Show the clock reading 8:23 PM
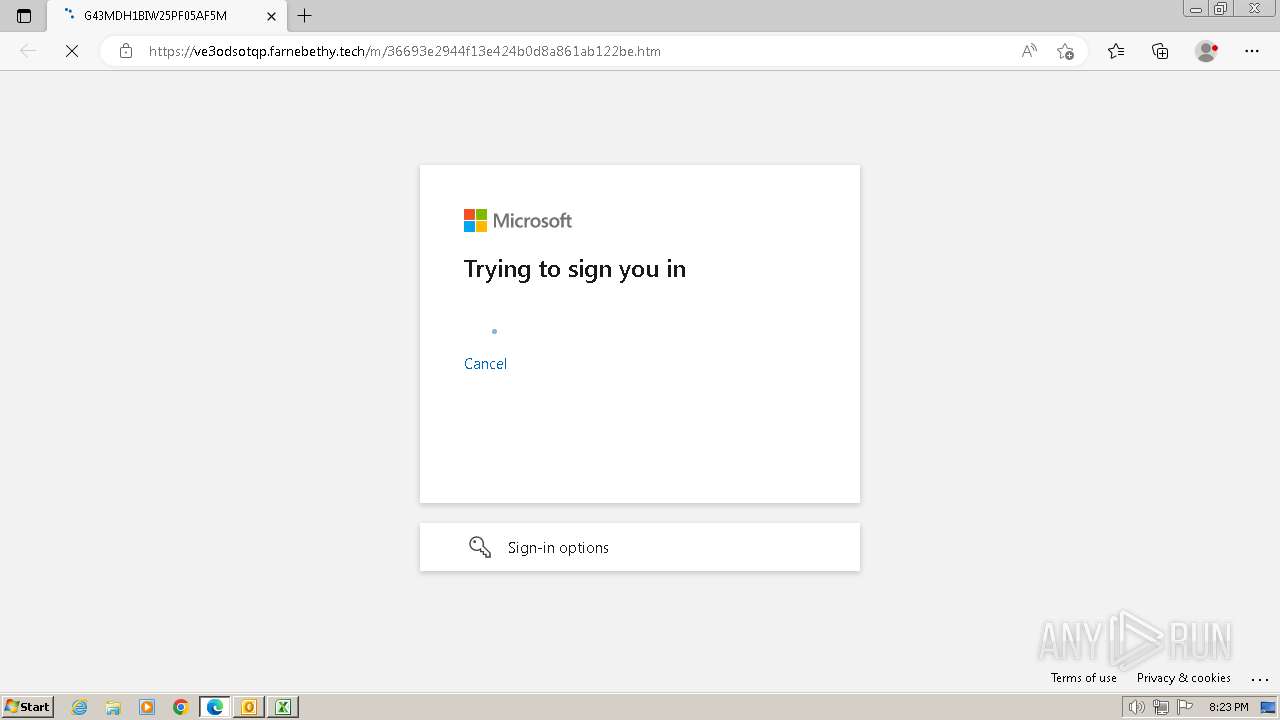Image resolution: width=1280 pixels, height=720 pixels. point(1228,707)
